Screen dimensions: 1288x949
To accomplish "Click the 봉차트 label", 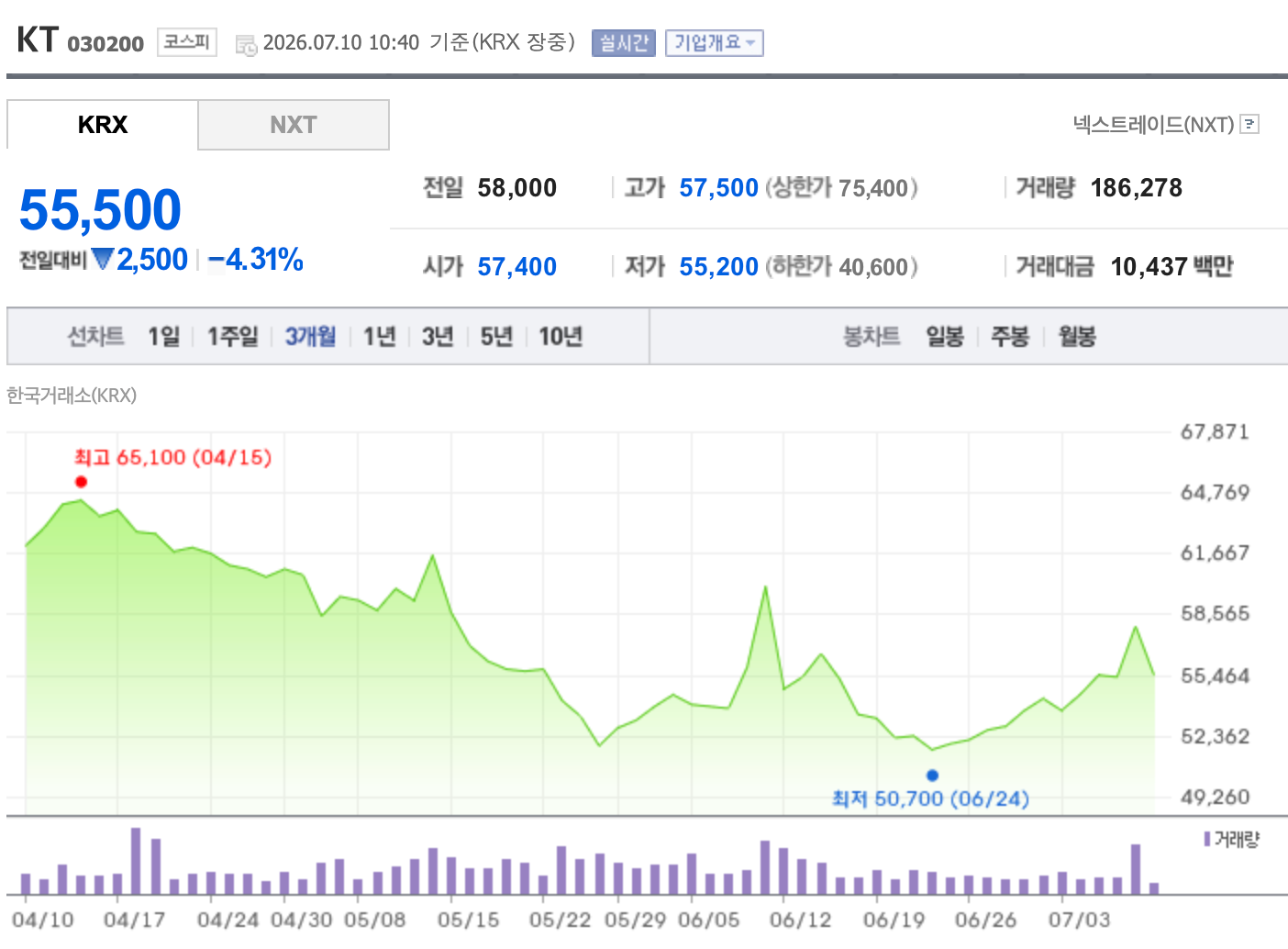I will pyautogui.click(x=872, y=337).
